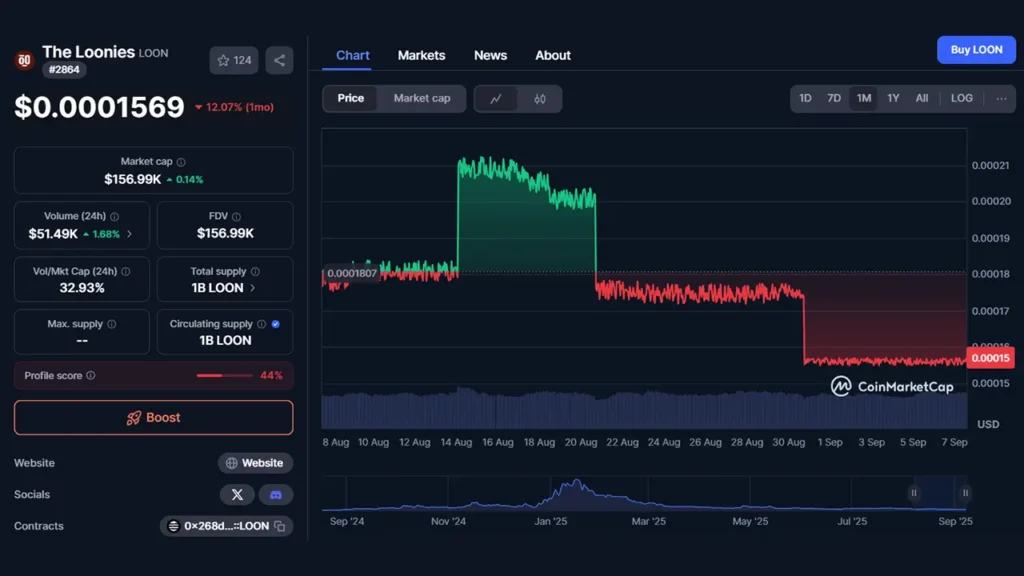Click the 44% profile score value

(x=271, y=376)
